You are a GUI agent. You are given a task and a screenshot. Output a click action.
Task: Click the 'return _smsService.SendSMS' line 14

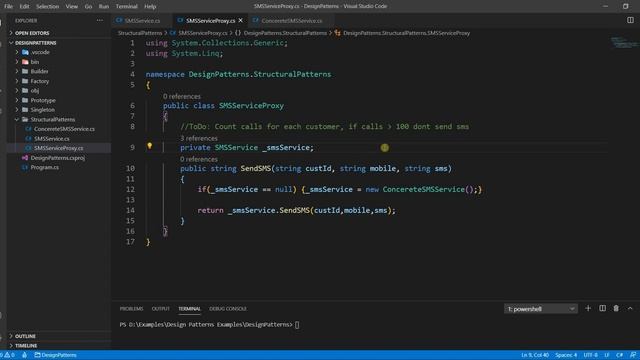[x=296, y=210]
